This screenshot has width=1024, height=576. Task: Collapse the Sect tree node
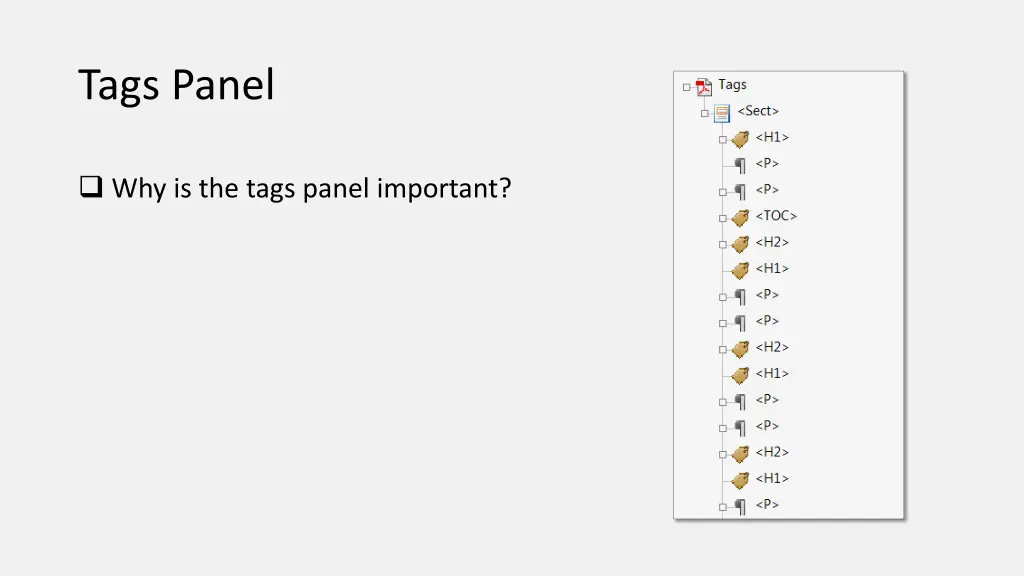pyautogui.click(x=705, y=113)
